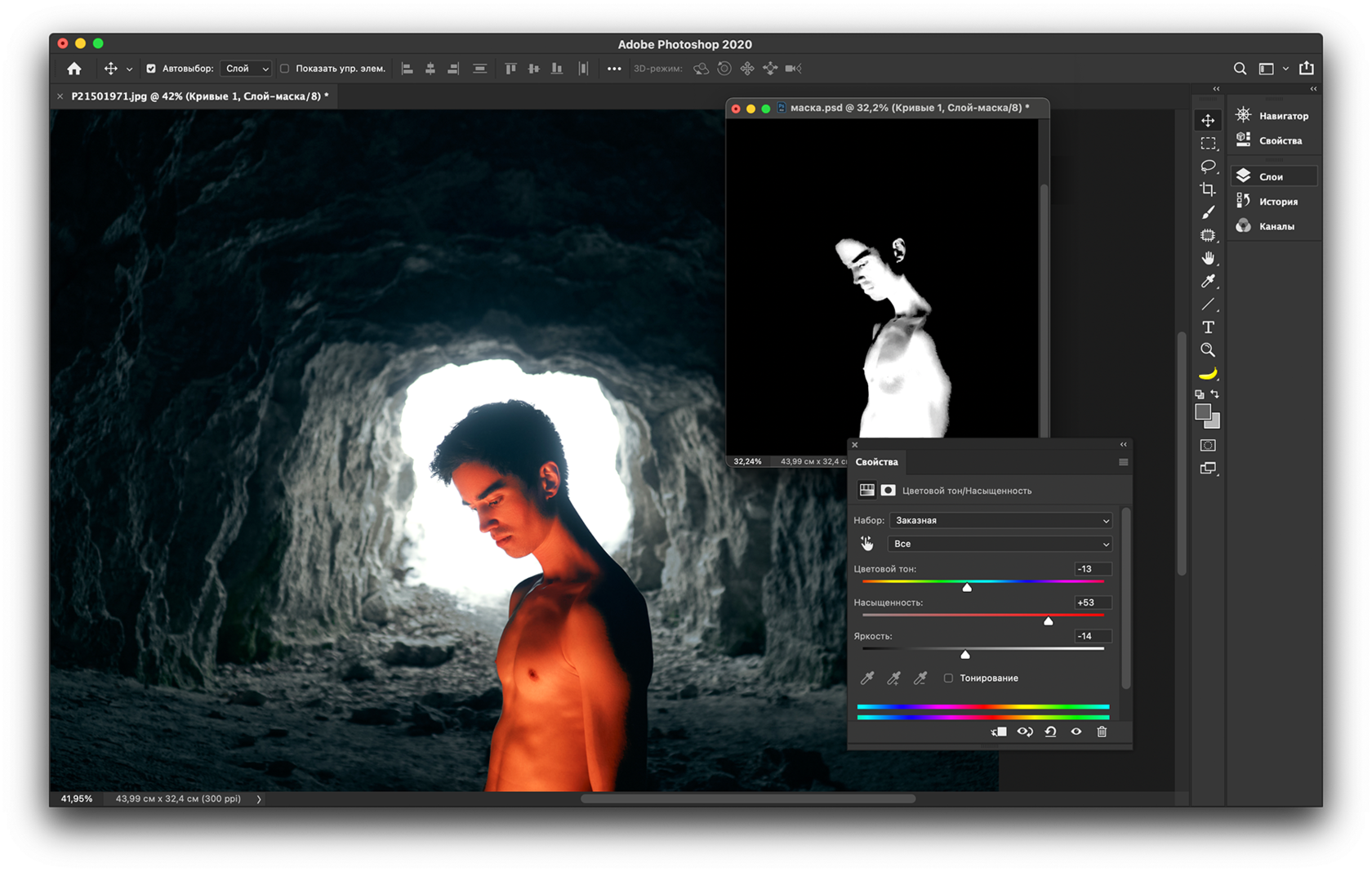
Task: Open the Каналы panel
Action: point(1276,225)
